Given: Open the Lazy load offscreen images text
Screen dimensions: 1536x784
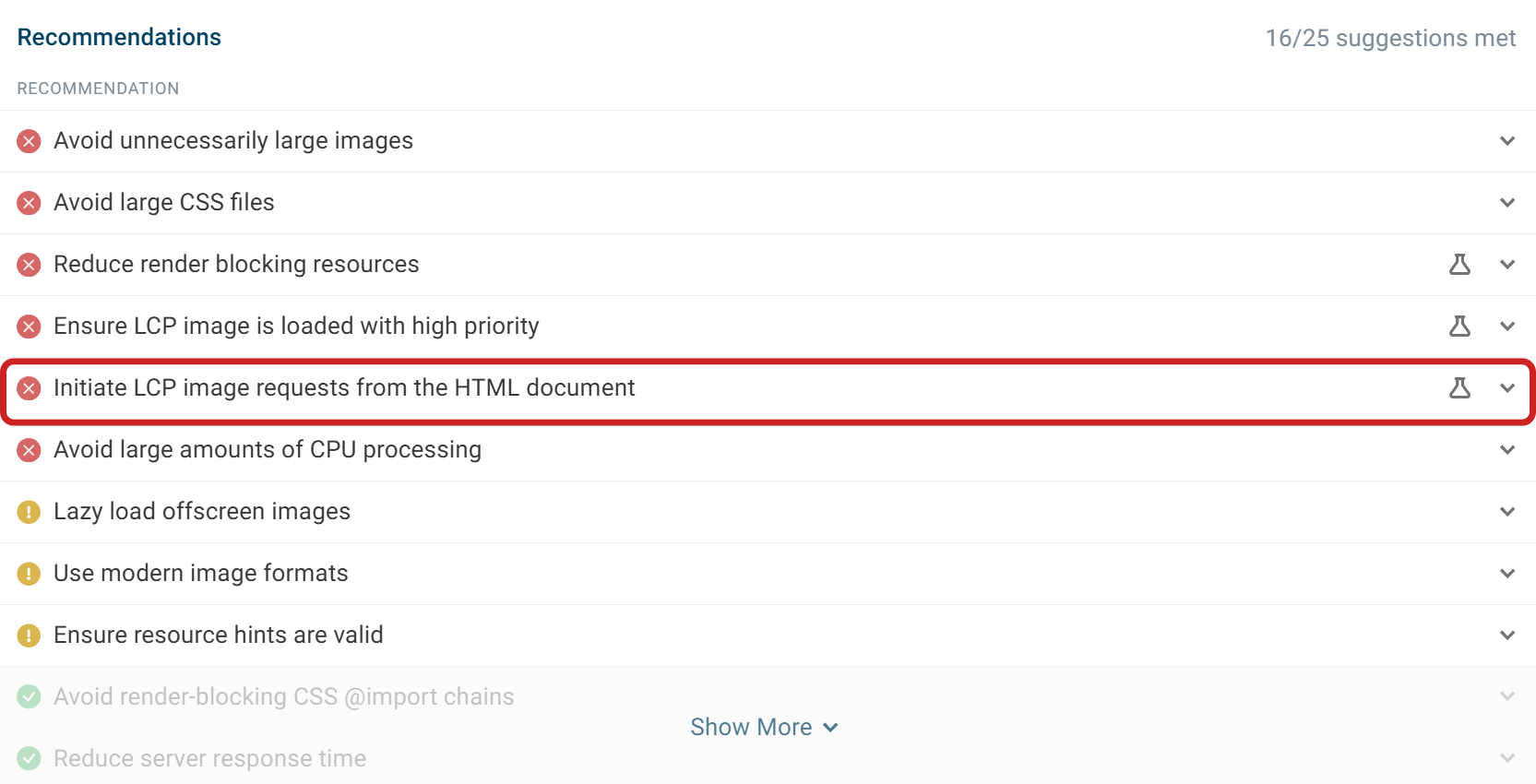Looking at the screenshot, I should click(x=202, y=511).
